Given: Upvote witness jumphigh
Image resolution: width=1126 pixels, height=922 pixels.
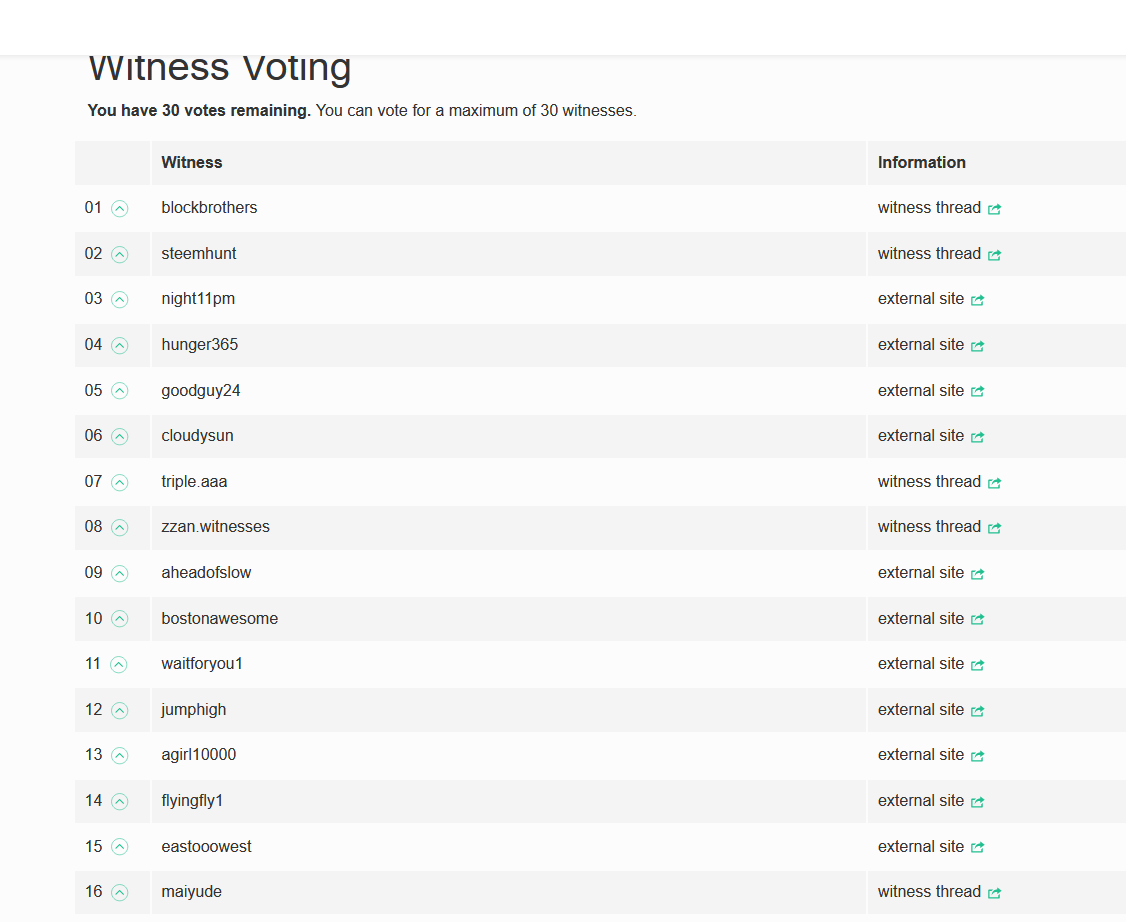Looking at the screenshot, I should (120, 711).
